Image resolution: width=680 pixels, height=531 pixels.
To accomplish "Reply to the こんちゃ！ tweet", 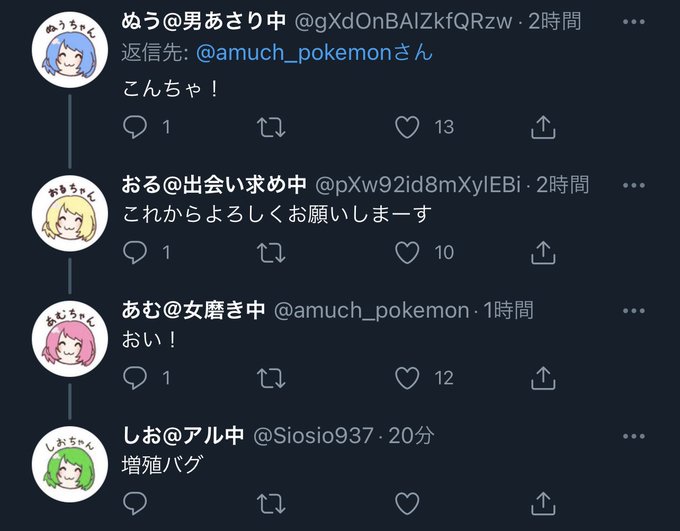I will 135,127.
